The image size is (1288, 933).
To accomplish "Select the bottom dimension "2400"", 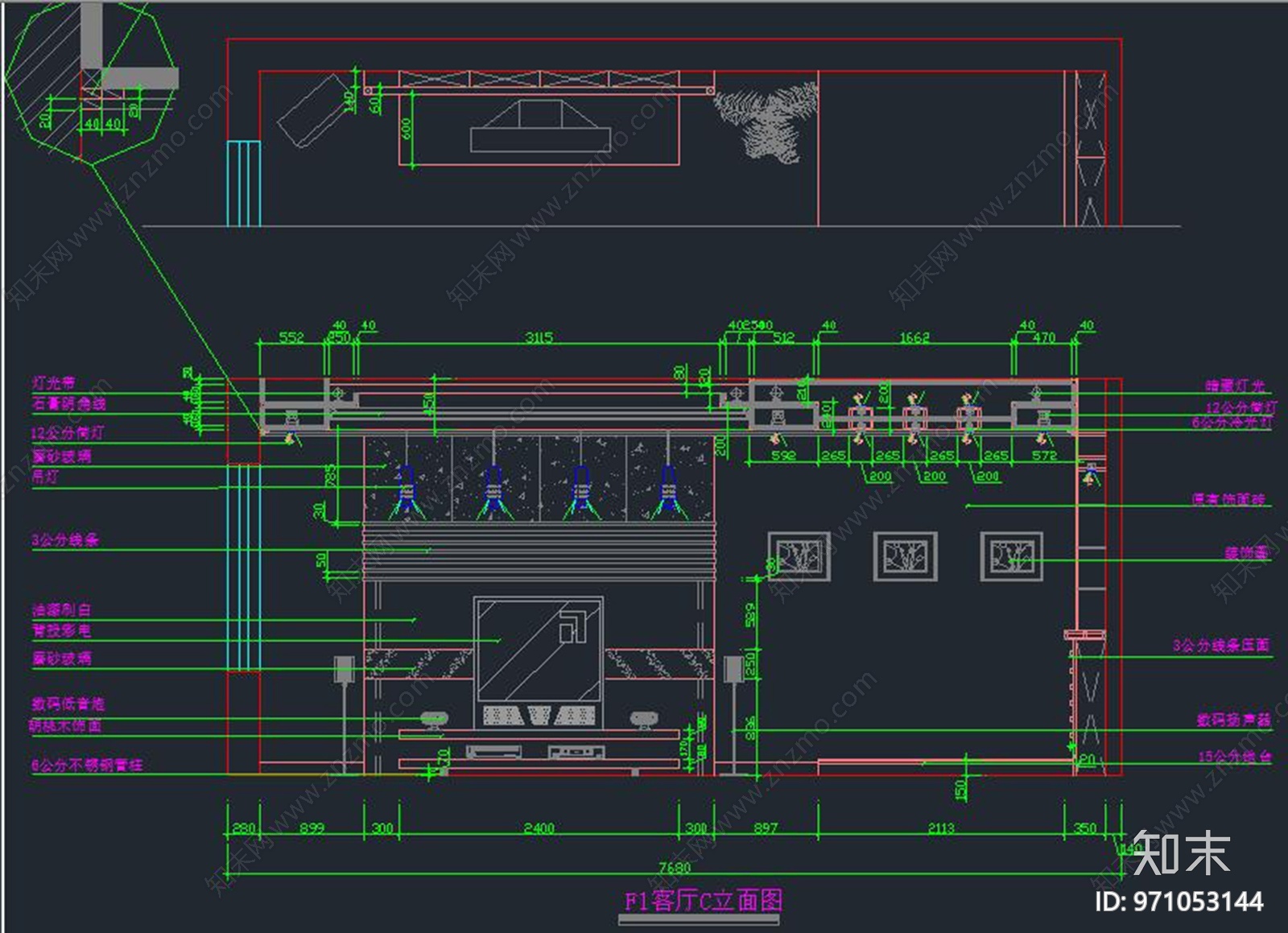I will (539, 828).
